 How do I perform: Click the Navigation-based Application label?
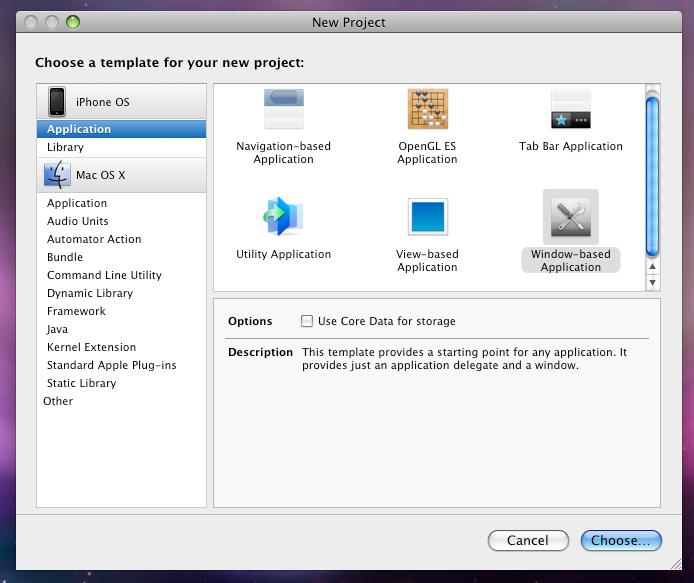tap(284, 153)
